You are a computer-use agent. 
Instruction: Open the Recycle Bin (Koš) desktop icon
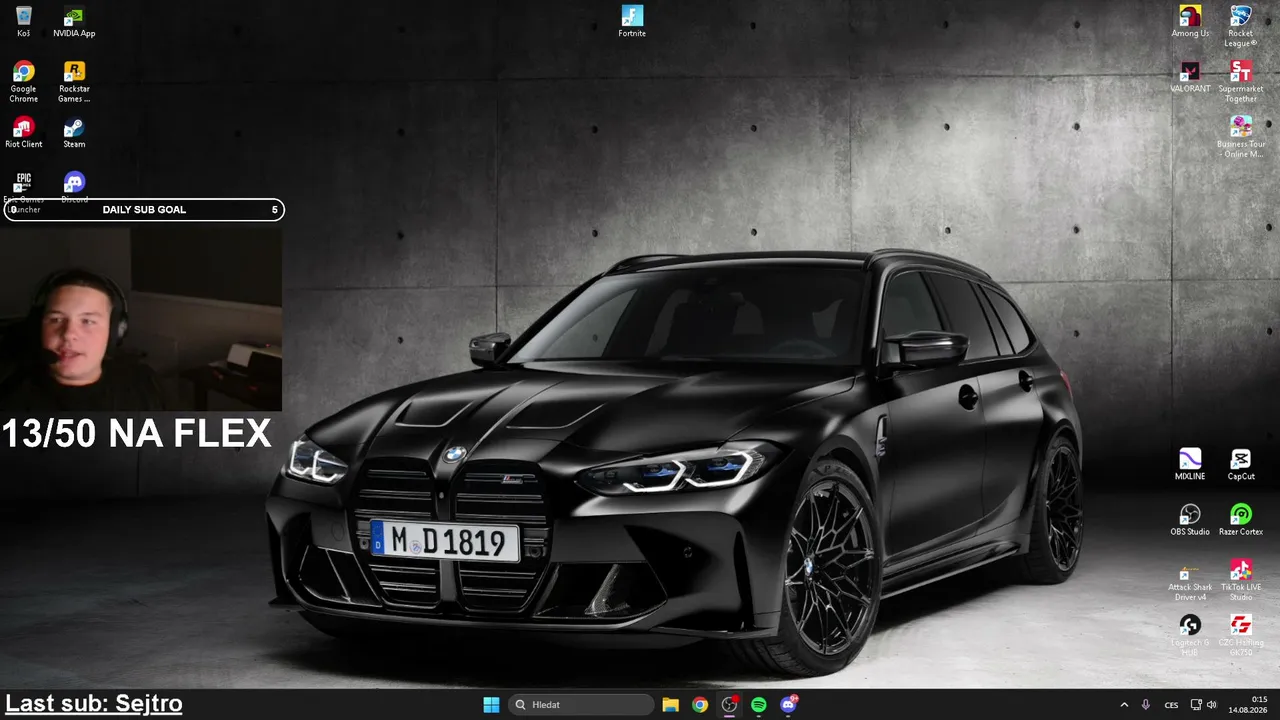pos(23,21)
